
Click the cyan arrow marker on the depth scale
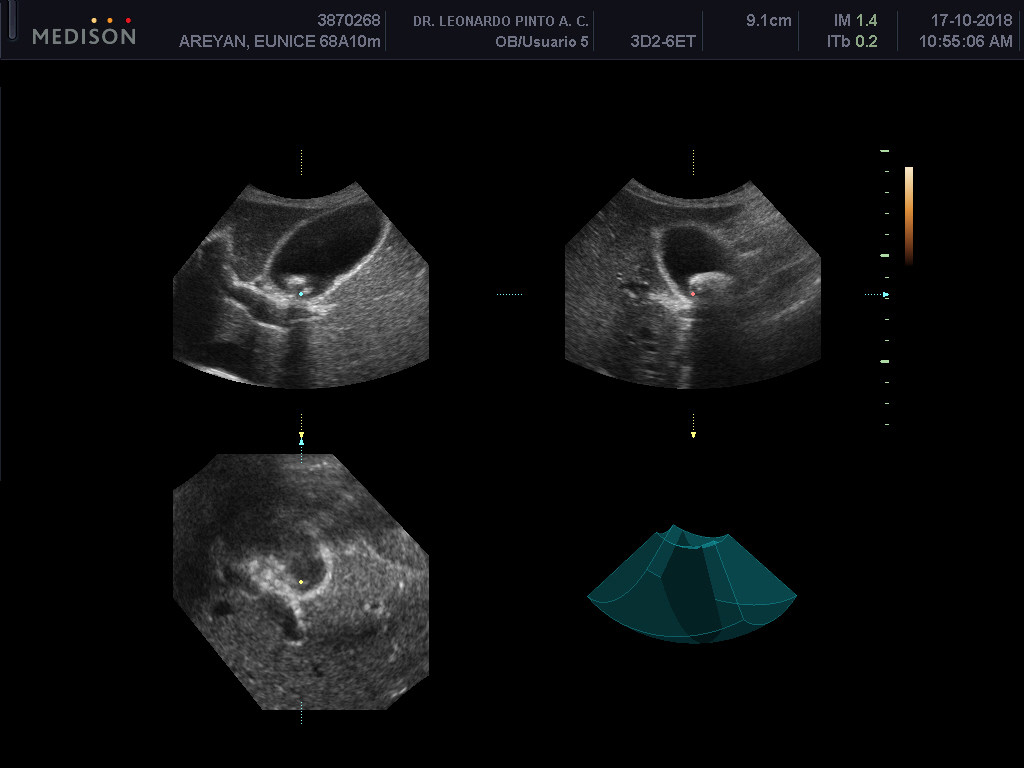884,295
